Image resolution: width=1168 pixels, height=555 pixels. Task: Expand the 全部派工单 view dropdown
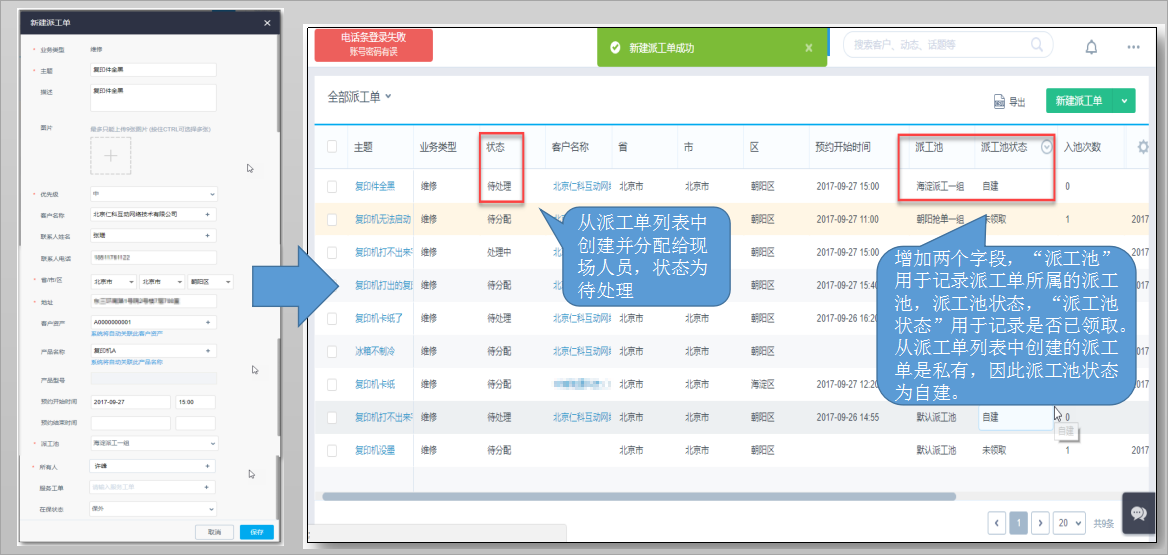(x=388, y=96)
